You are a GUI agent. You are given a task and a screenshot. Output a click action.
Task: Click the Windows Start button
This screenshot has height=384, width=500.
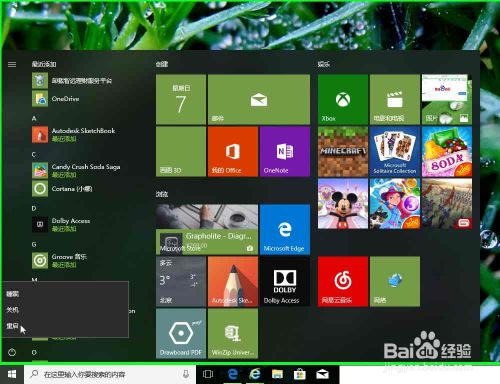(x=12, y=375)
